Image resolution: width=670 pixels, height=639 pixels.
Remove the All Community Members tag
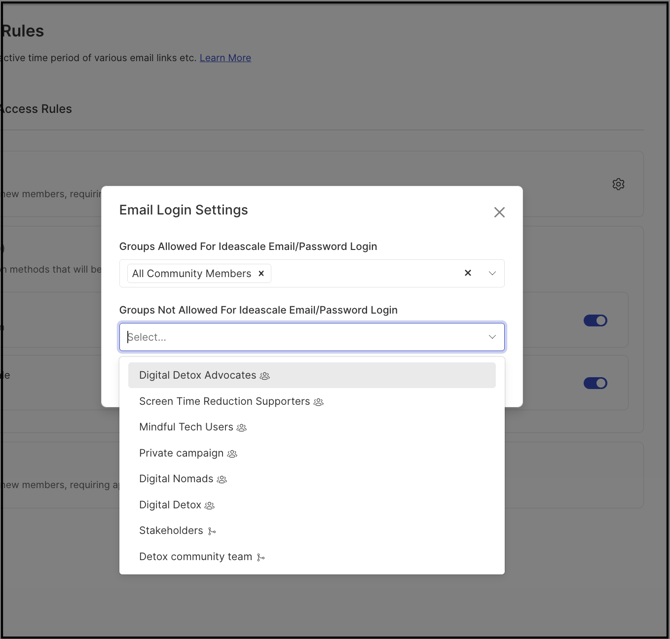click(x=261, y=273)
